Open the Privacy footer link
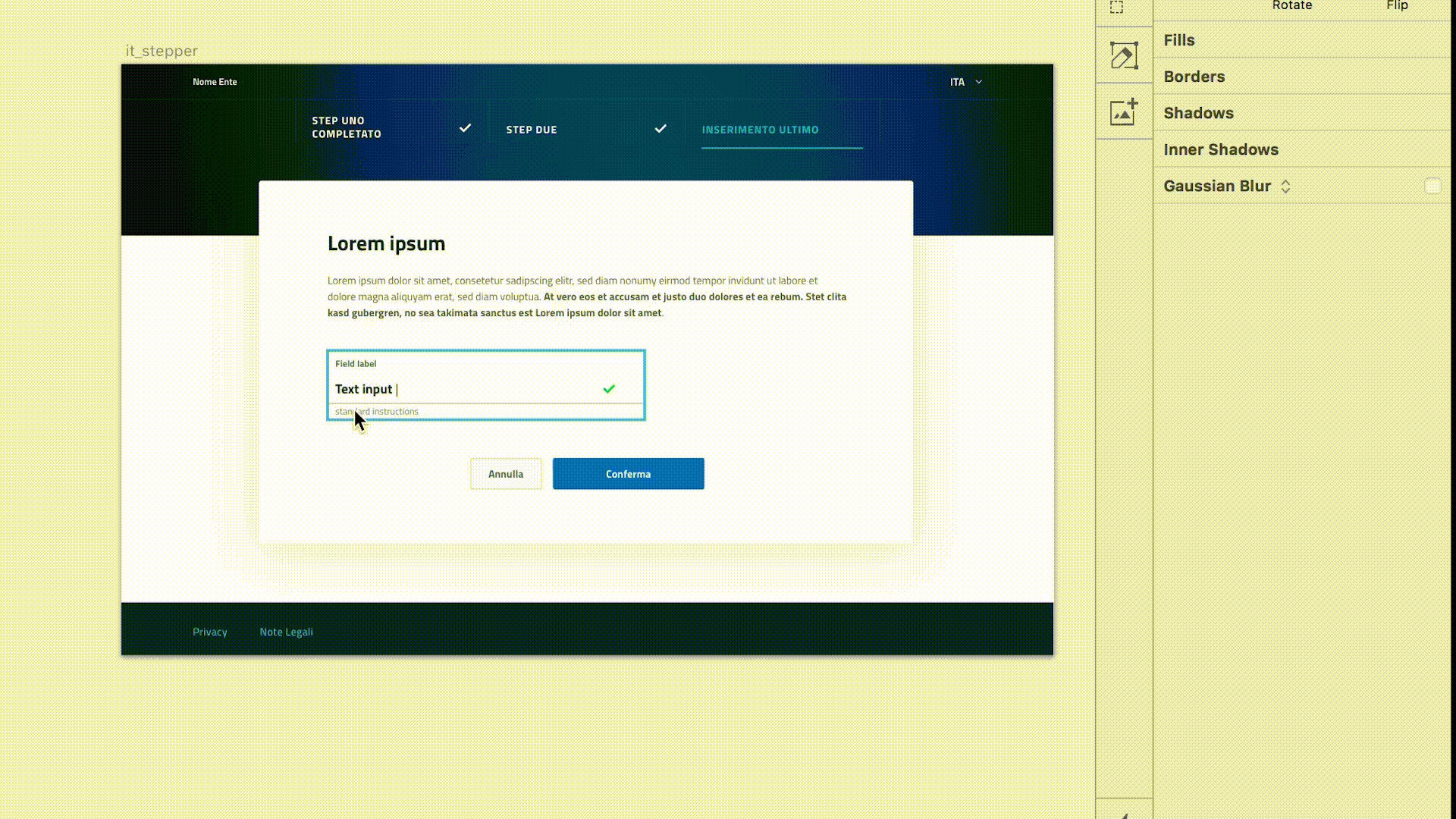The width and height of the screenshot is (1456, 819). coord(209,632)
